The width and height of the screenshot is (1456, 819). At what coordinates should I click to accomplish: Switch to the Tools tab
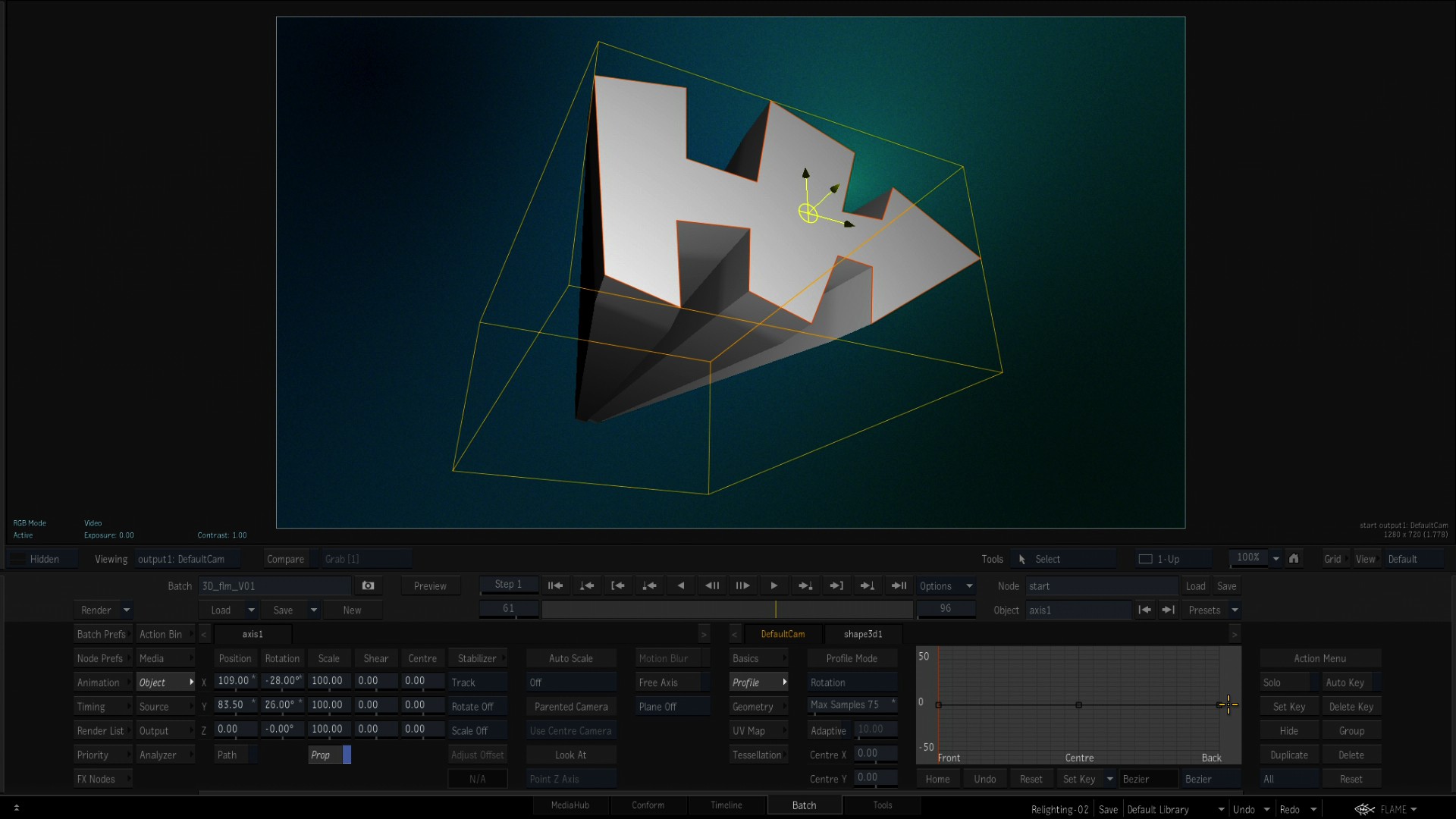pyautogui.click(x=882, y=805)
